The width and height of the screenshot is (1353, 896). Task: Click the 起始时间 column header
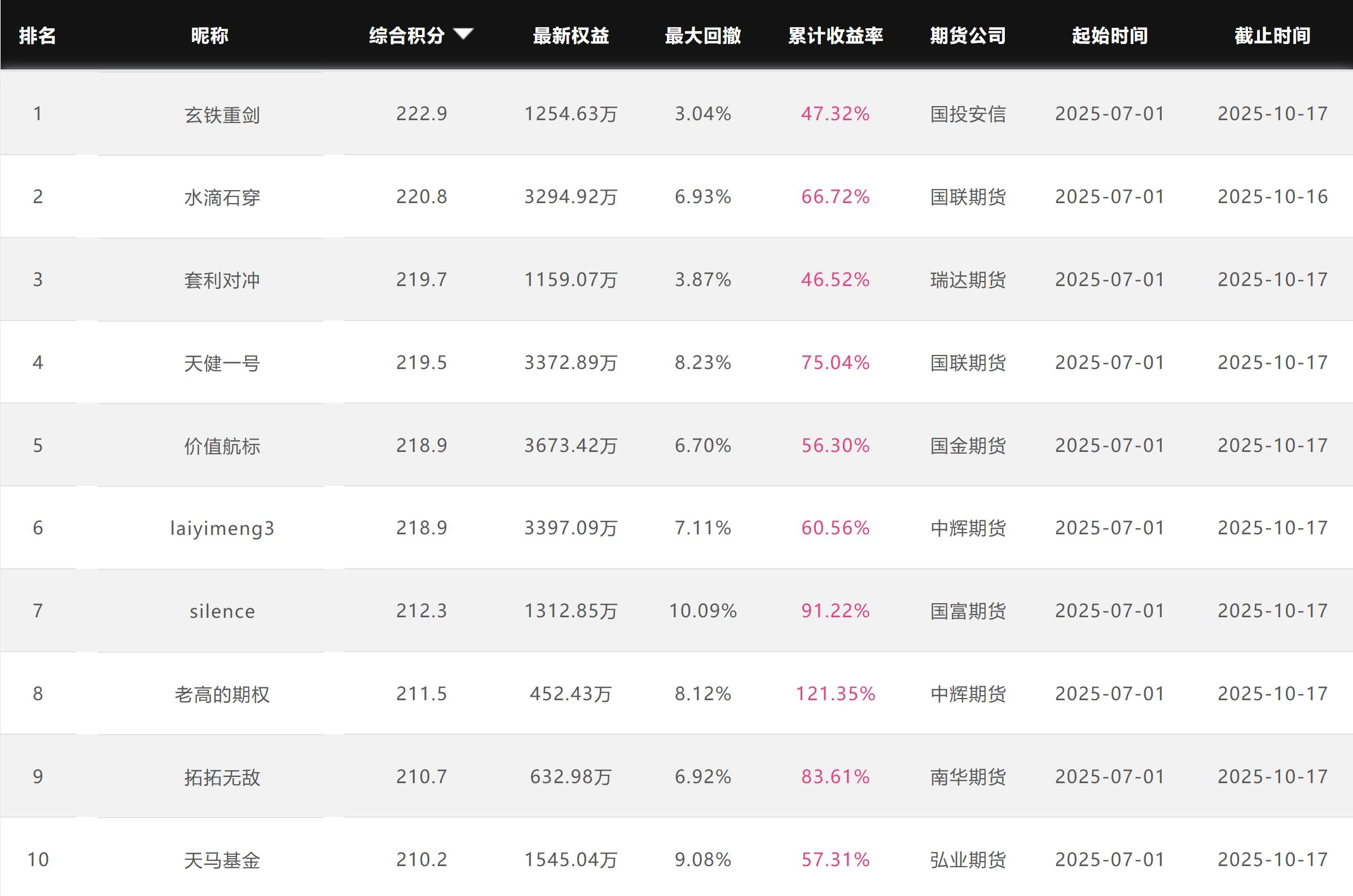(x=1110, y=36)
